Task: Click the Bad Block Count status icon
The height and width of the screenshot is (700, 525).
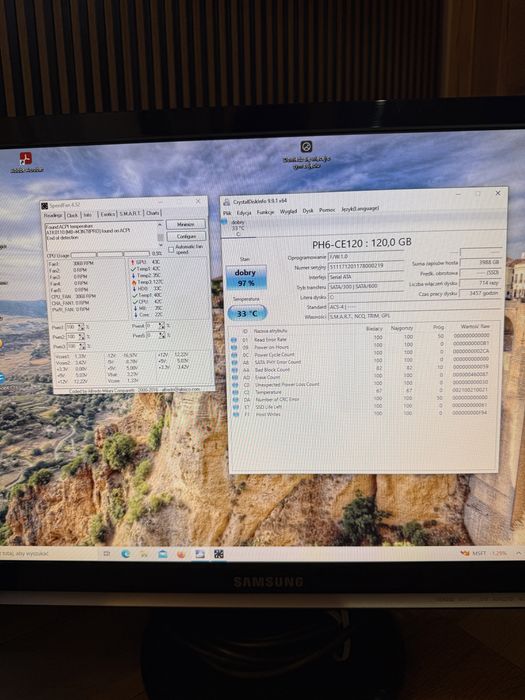Action: pos(234,370)
